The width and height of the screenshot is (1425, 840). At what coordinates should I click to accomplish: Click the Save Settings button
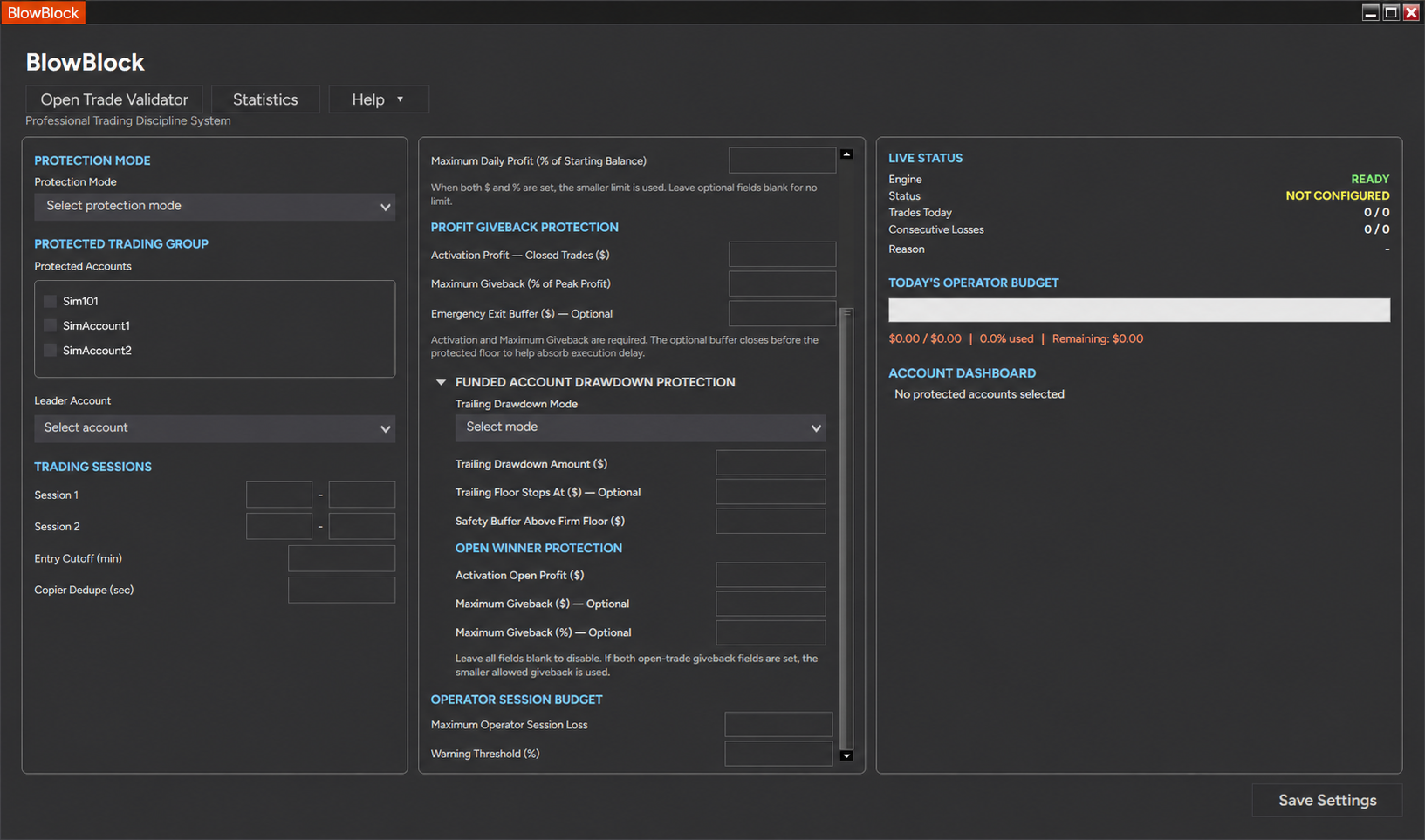1327,800
